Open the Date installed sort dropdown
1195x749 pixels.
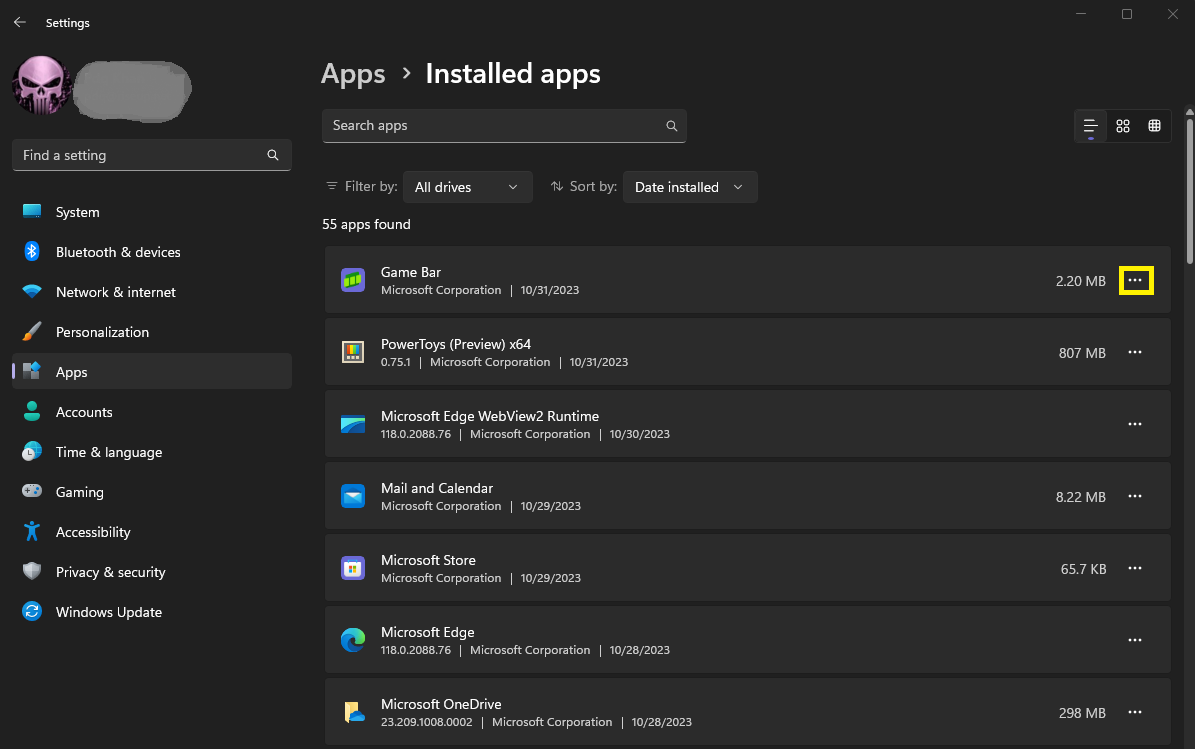pyautogui.click(x=689, y=187)
